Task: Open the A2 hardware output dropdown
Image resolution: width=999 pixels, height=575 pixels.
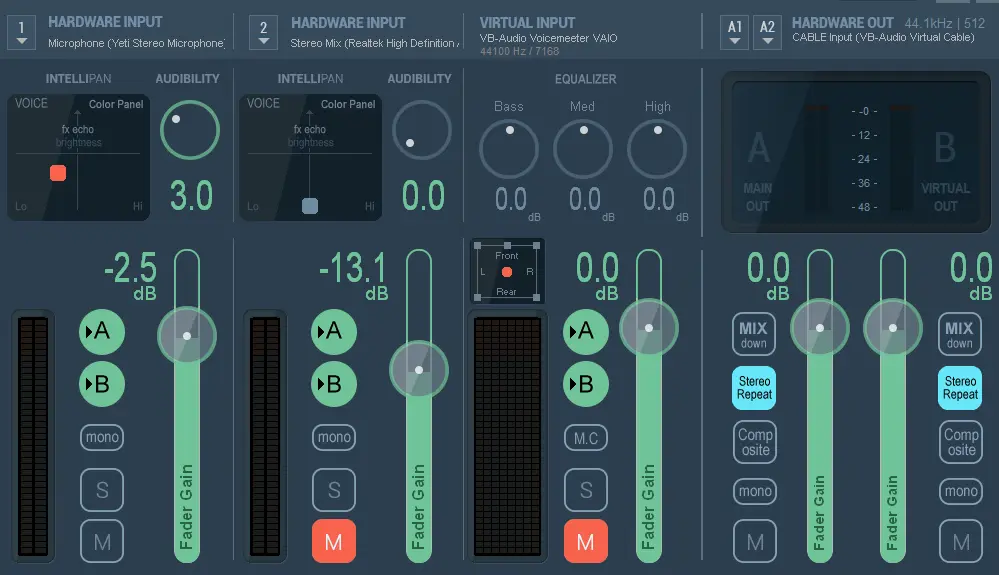Action: 767,32
